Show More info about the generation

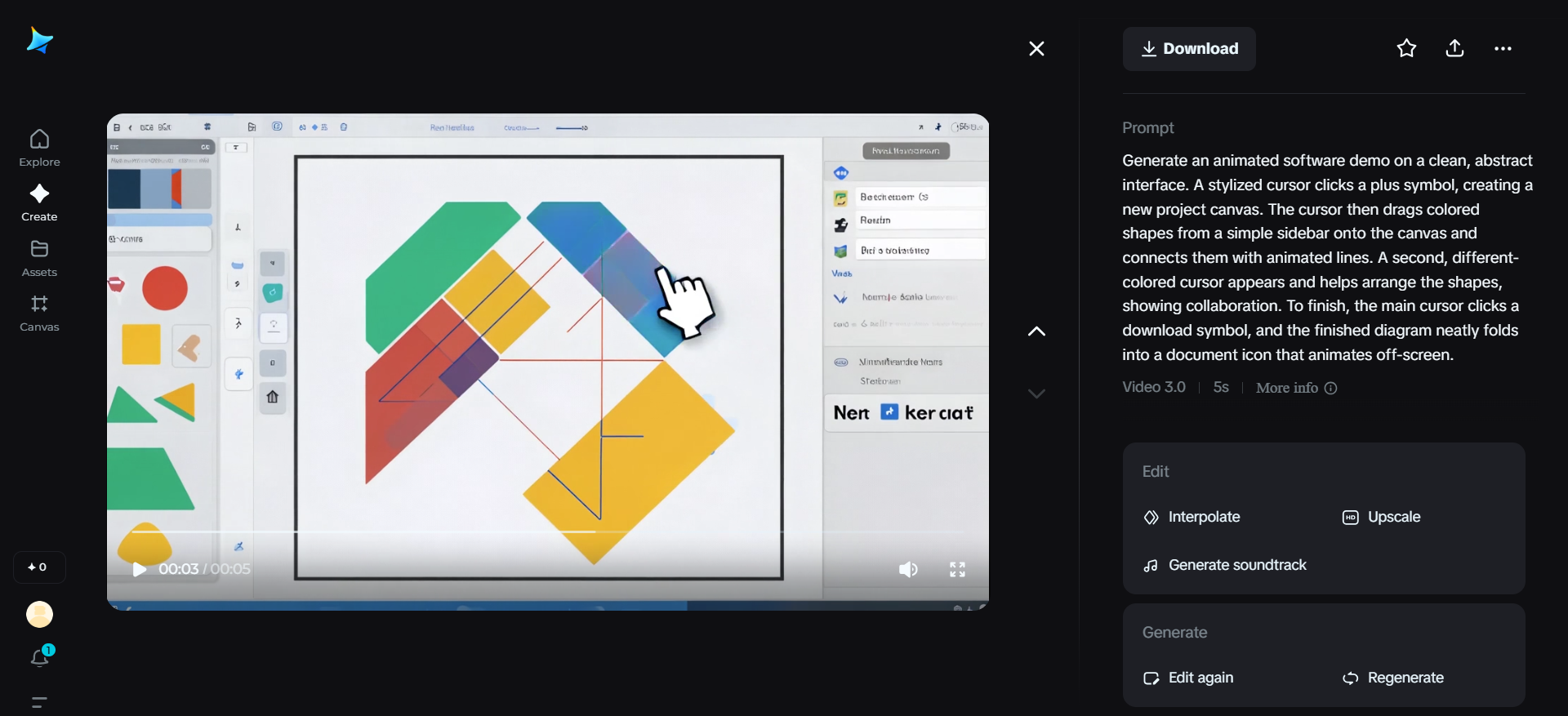click(1296, 388)
